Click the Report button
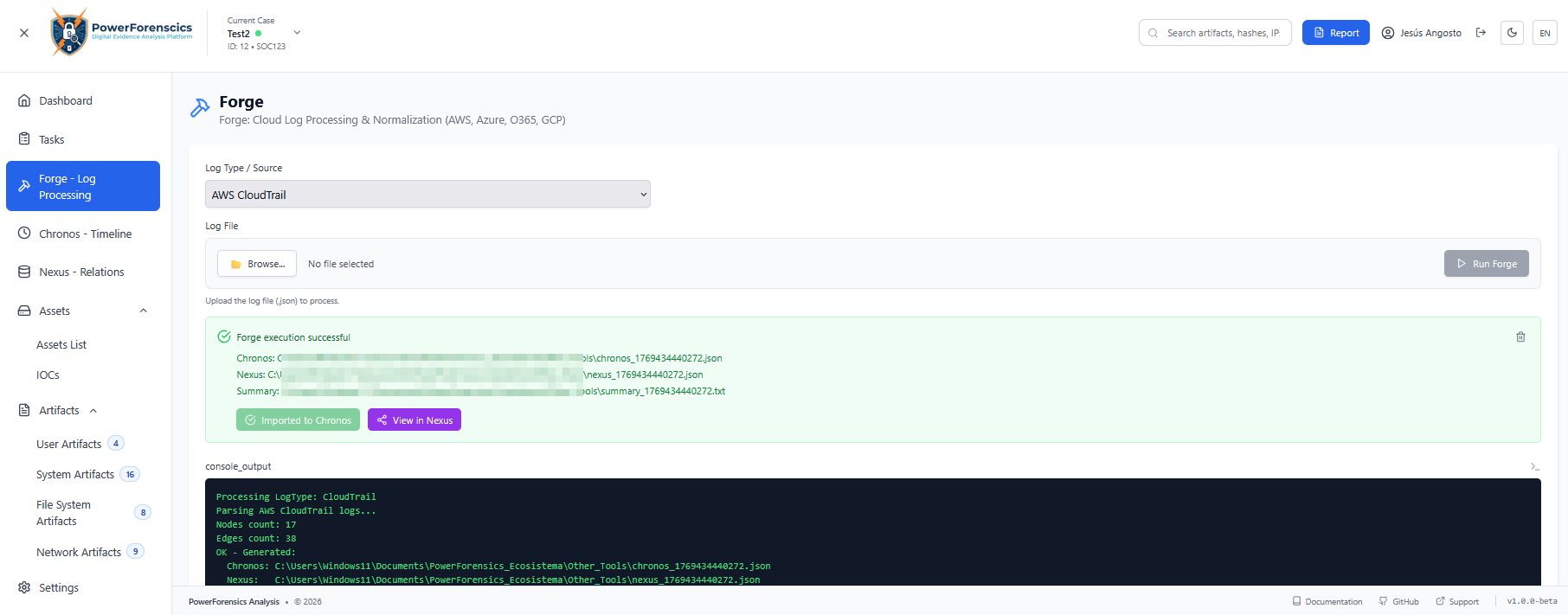This screenshot has height=615, width=1568. tap(1335, 33)
